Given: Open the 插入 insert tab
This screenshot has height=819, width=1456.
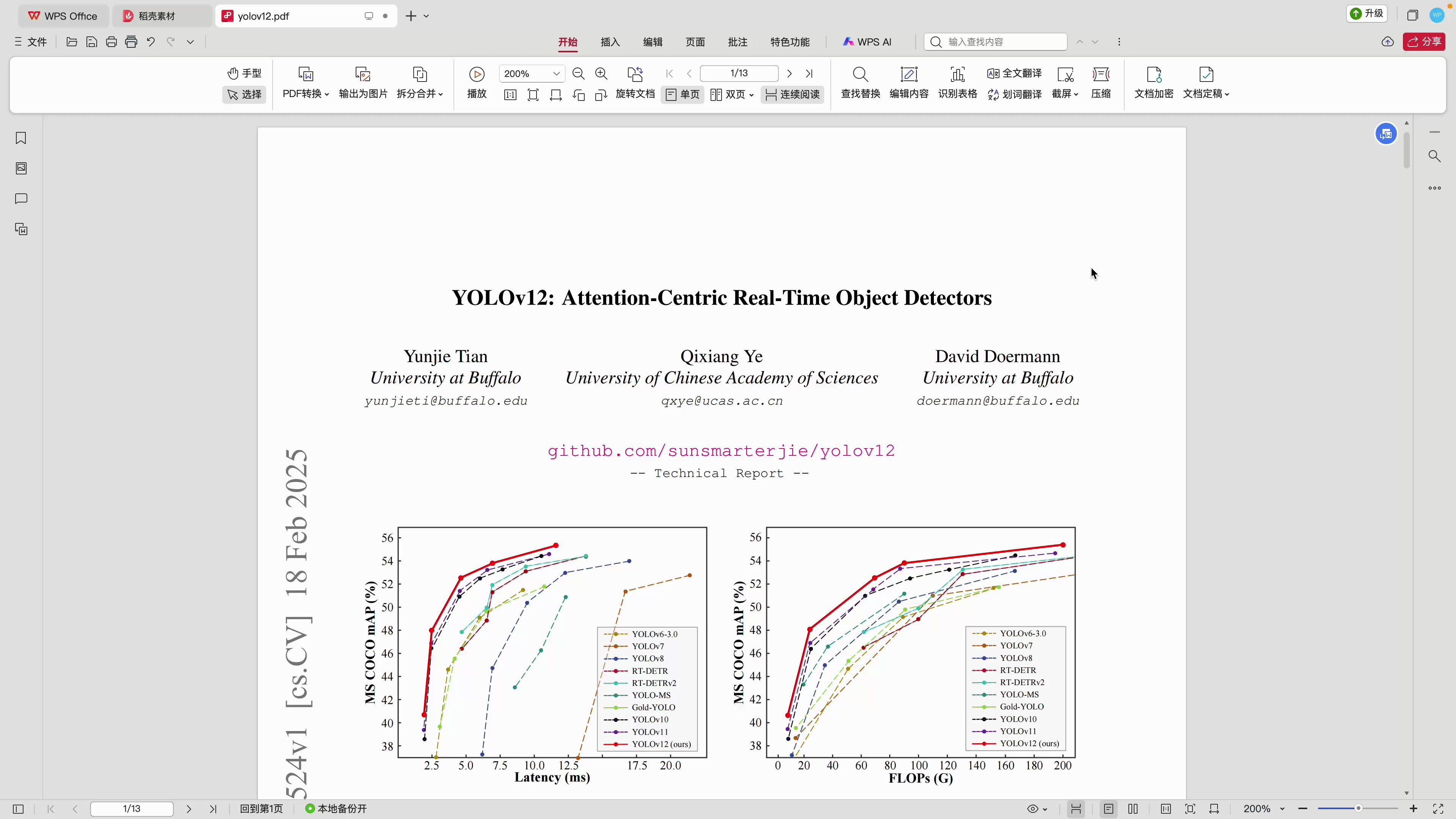Looking at the screenshot, I should (610, 42).
